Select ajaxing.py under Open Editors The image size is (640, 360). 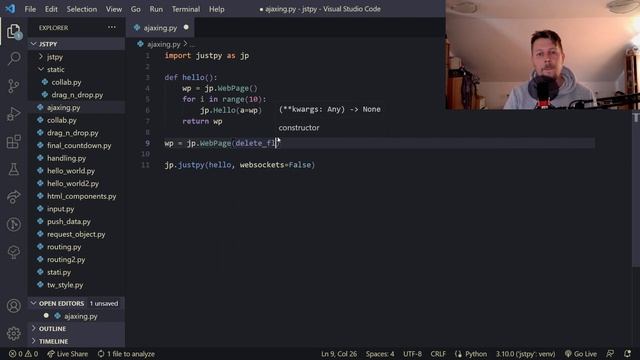(76, 316)
